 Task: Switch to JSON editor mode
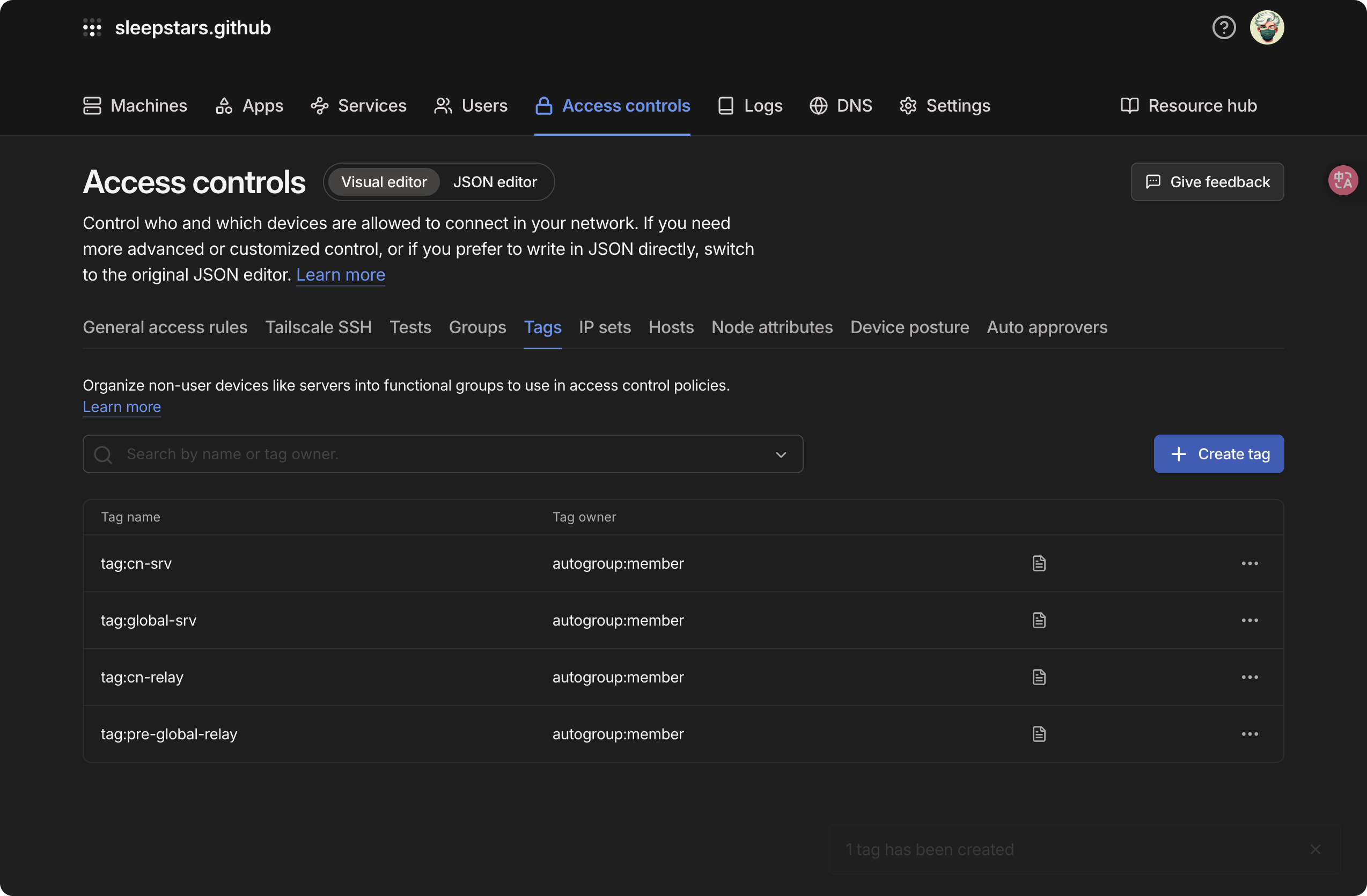tap(495, 182)
